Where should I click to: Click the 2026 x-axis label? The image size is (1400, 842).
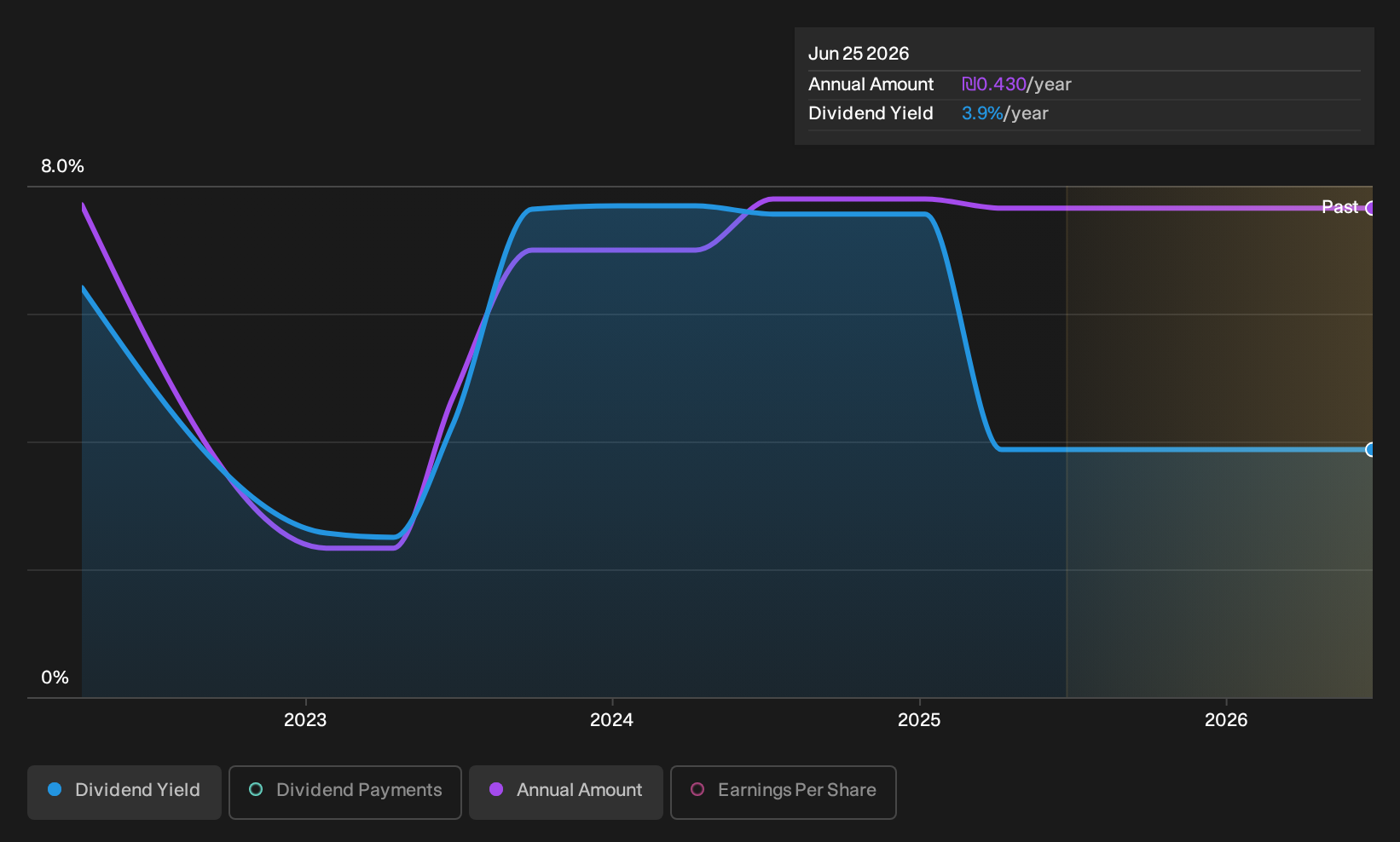pyautogui.click(x=1226, y=720)
